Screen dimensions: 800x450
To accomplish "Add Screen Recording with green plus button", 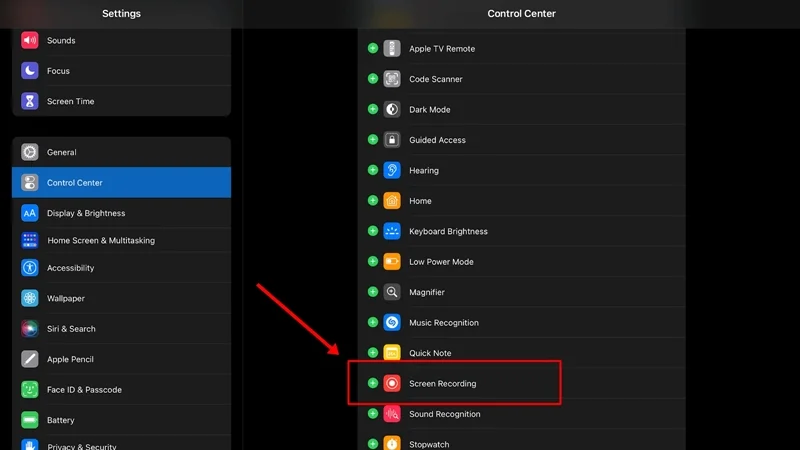I will [x=372, y=383].
